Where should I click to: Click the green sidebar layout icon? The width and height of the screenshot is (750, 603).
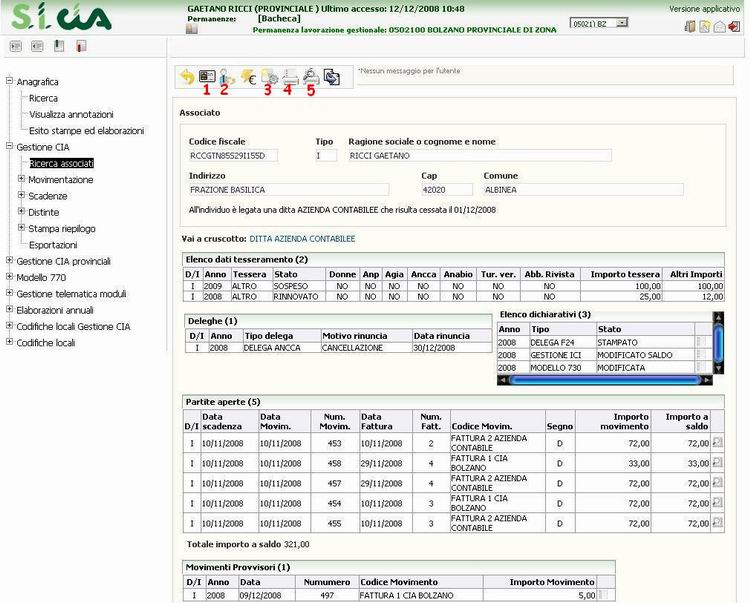click(x=59, y=46)
